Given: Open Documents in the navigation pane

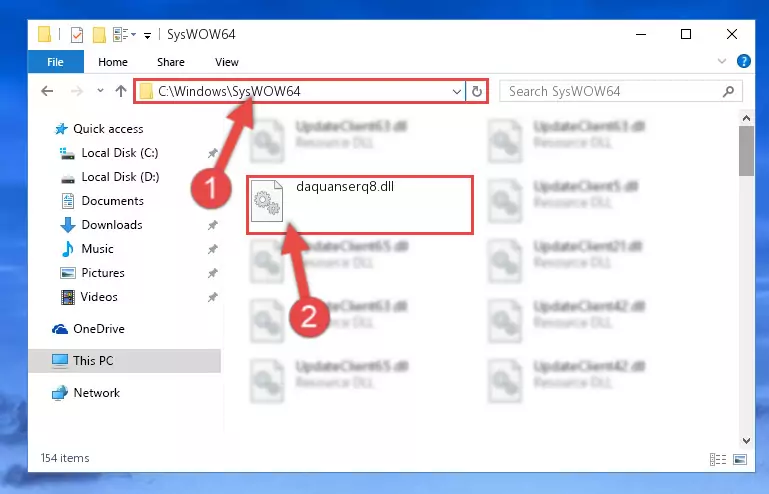Looking at the screenshot, I should [112, 201].
